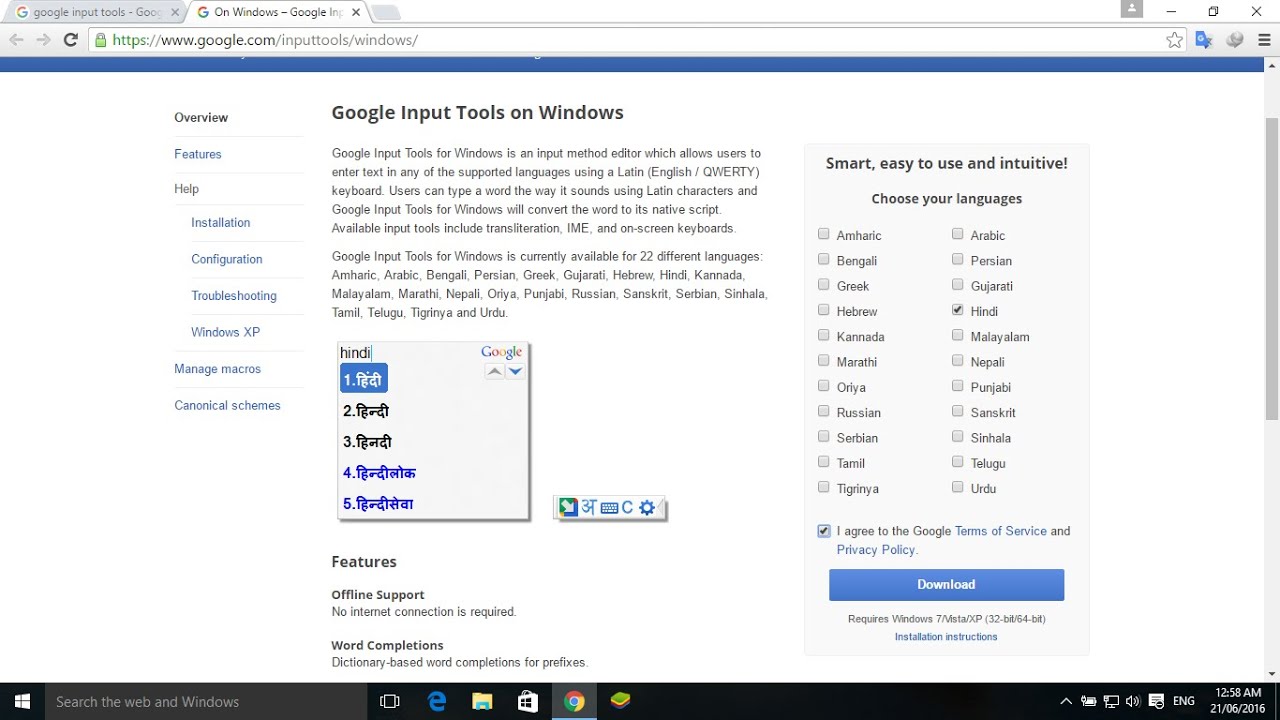Click the battery icon in system tray
Viewport: 1280px width, 720px height.
pos(1089,702)
